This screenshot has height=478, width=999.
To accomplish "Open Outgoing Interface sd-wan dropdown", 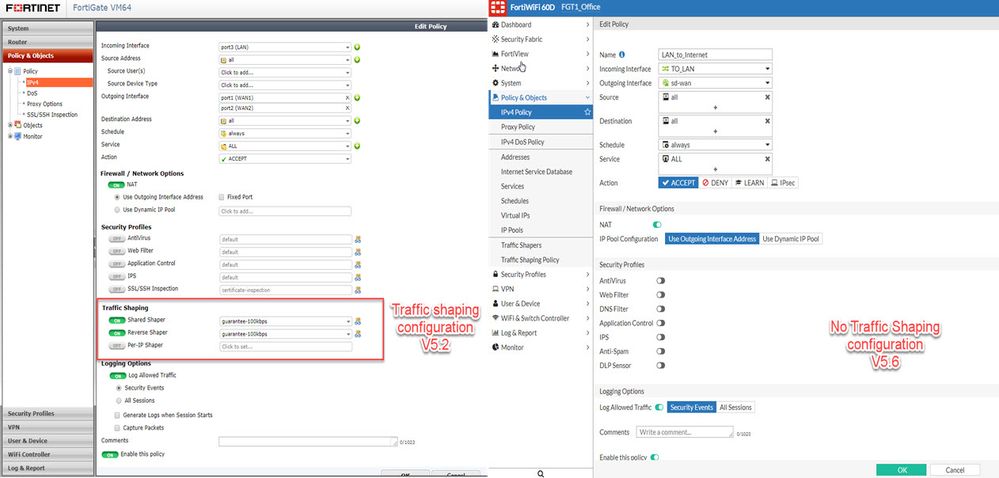I will pos(715,83).
